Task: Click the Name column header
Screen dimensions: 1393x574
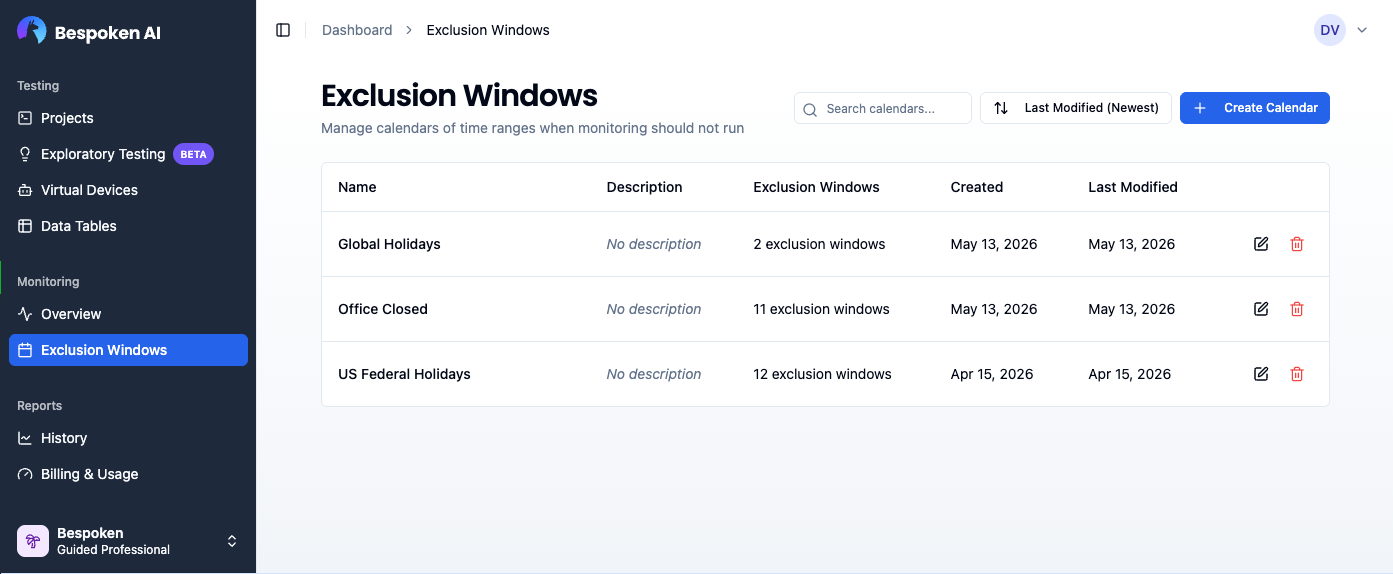Action: [x=357, y=187]
